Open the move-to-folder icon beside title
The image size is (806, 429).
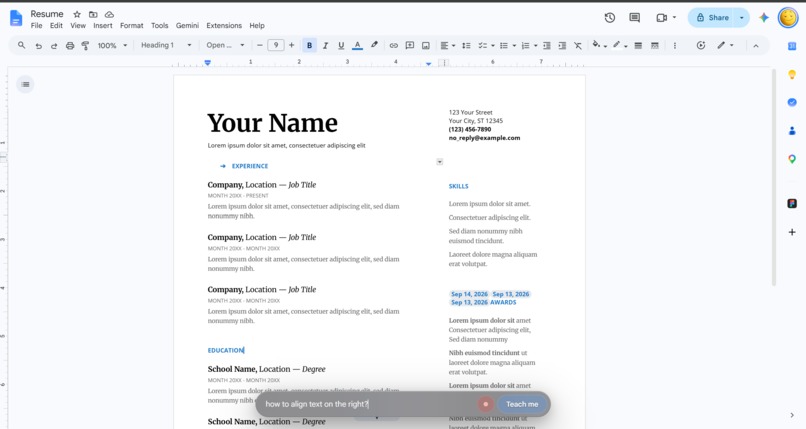pos(93,14)
